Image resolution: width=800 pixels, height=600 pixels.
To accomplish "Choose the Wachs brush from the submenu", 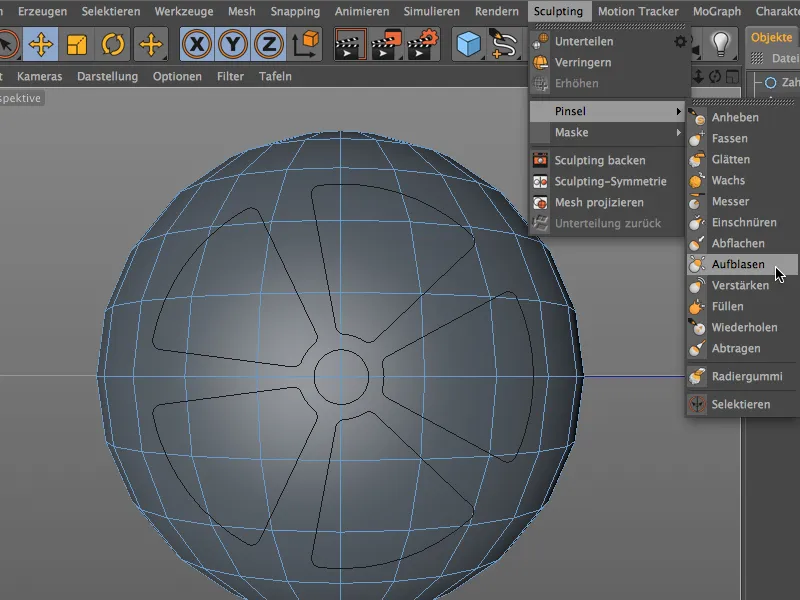I will click(x=728, y=181).
